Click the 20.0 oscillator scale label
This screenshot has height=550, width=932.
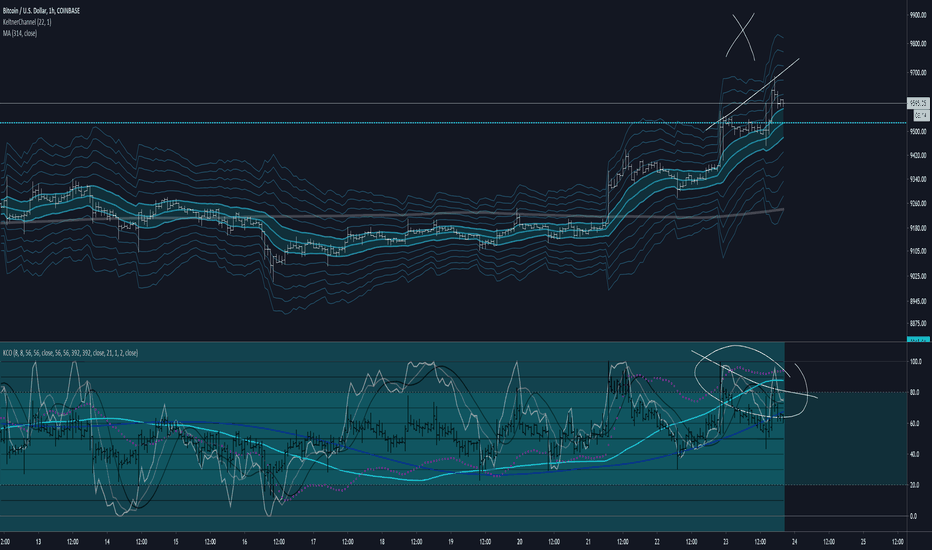tap(914, 485)
